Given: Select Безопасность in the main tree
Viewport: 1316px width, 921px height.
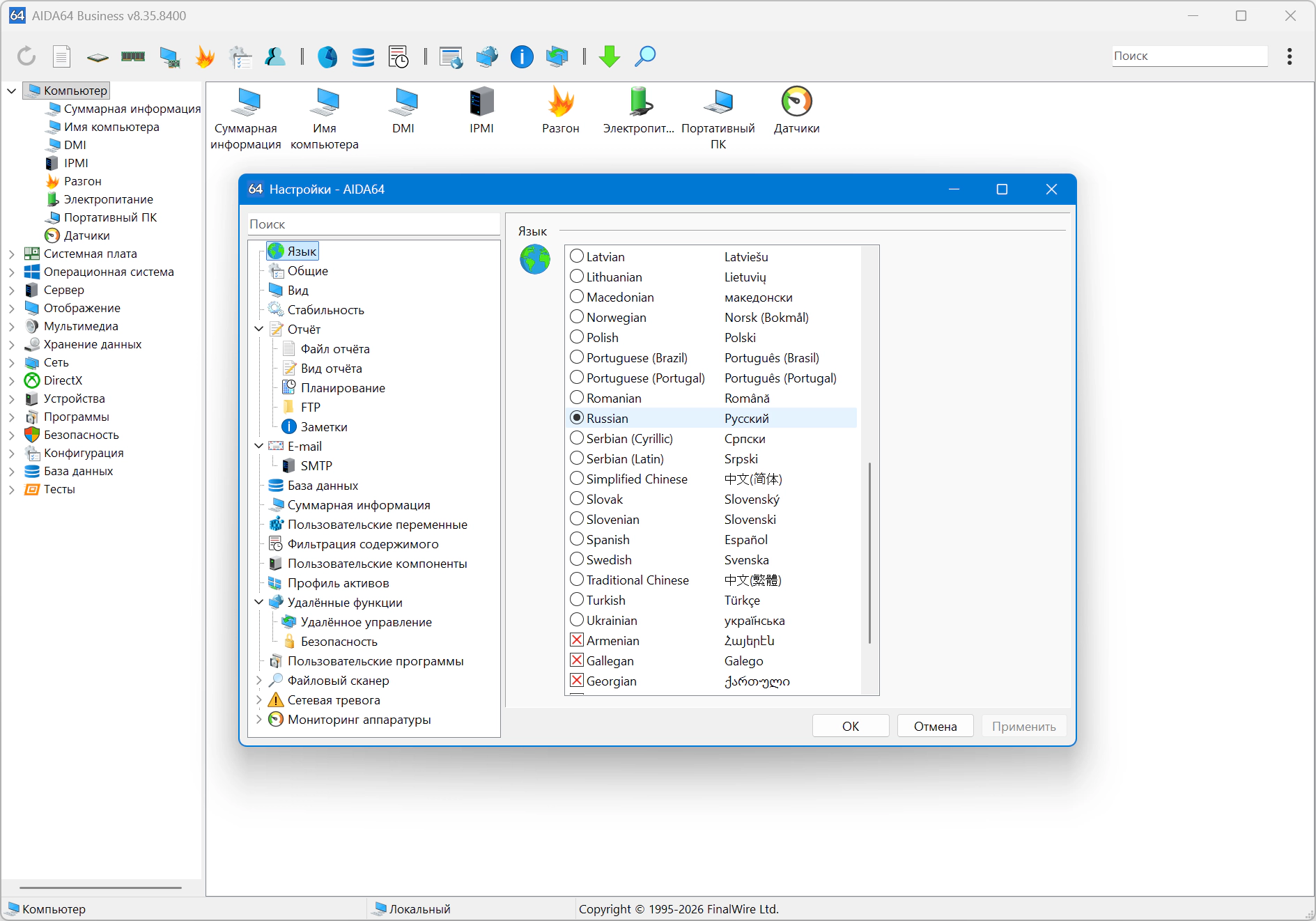Looking at the screenshot, I should 81,435.
